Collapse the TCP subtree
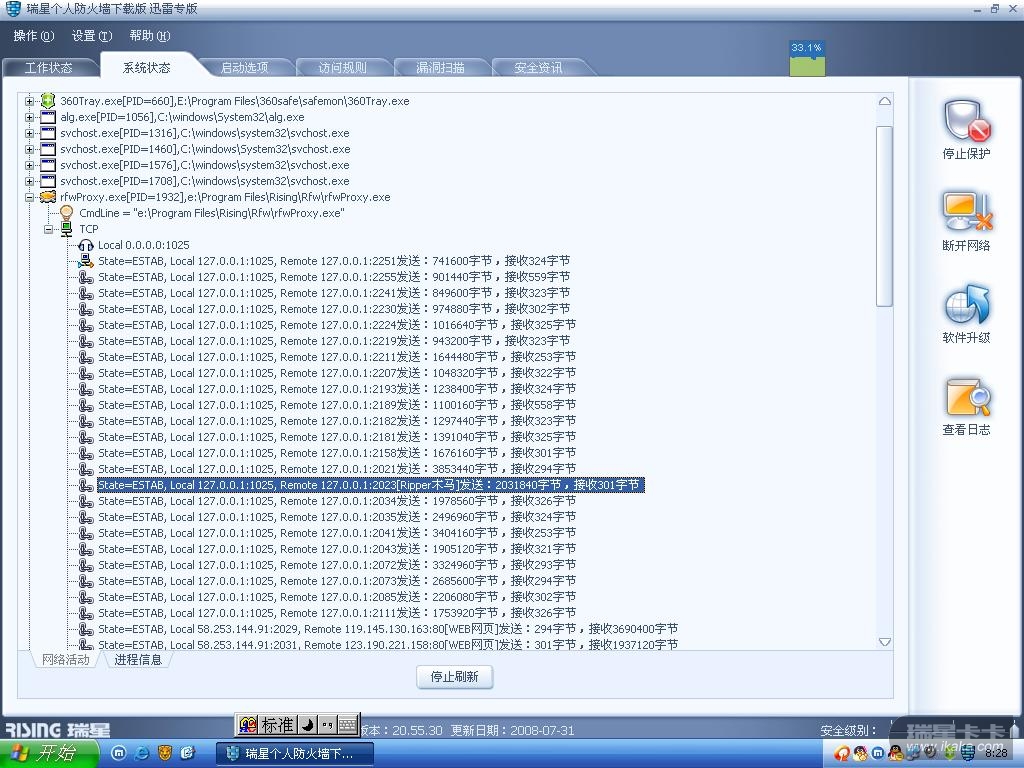 click(48, 229)
